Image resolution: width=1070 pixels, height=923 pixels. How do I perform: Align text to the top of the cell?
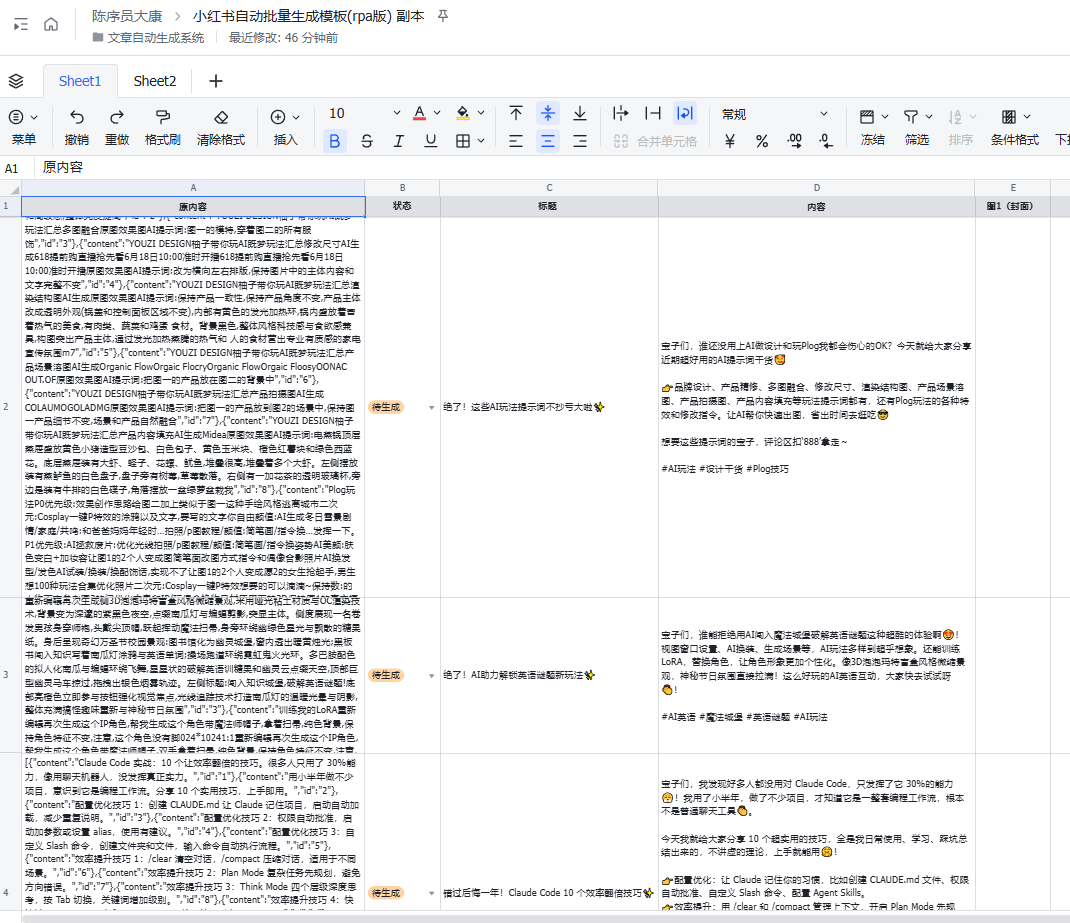tap(516, 113)
